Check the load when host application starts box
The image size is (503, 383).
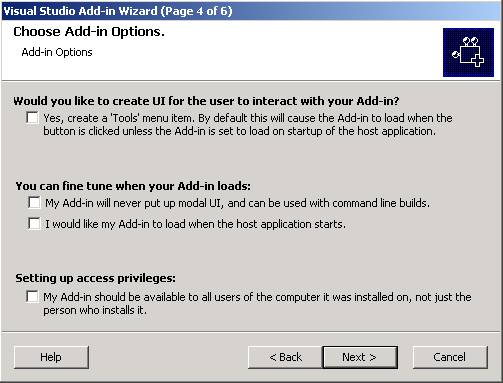tap(34, 223)
